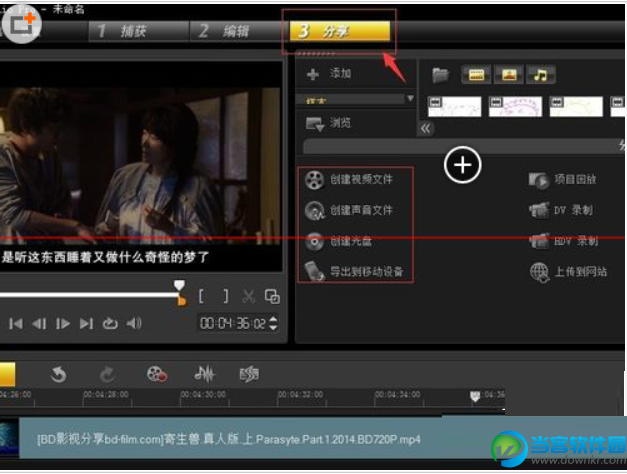Choose 创建光盘 (Create Disc)
627x474 pixels.
click(339, 241)
